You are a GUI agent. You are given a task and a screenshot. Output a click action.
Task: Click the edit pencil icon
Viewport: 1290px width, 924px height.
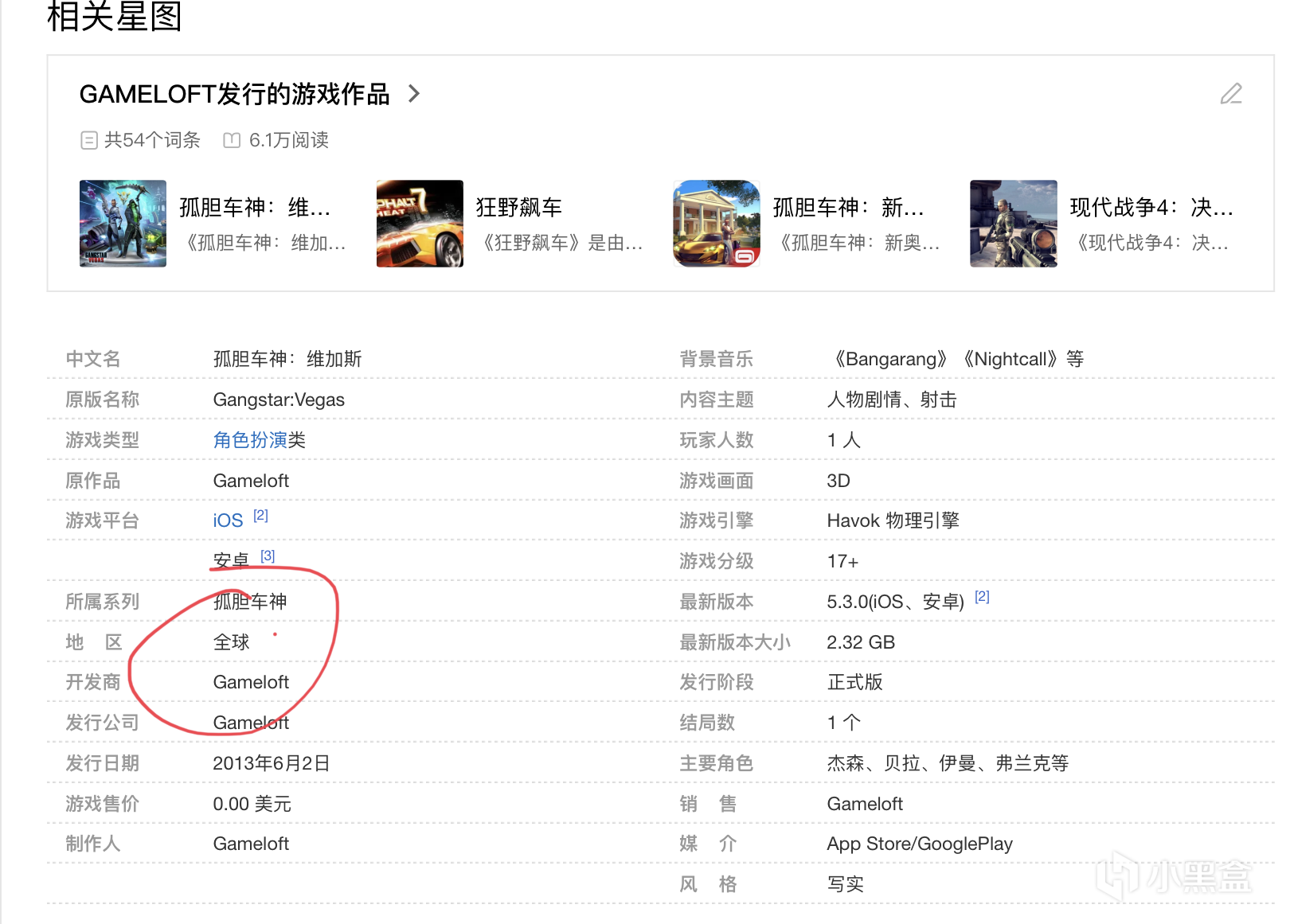click(x=1231, y=94)
